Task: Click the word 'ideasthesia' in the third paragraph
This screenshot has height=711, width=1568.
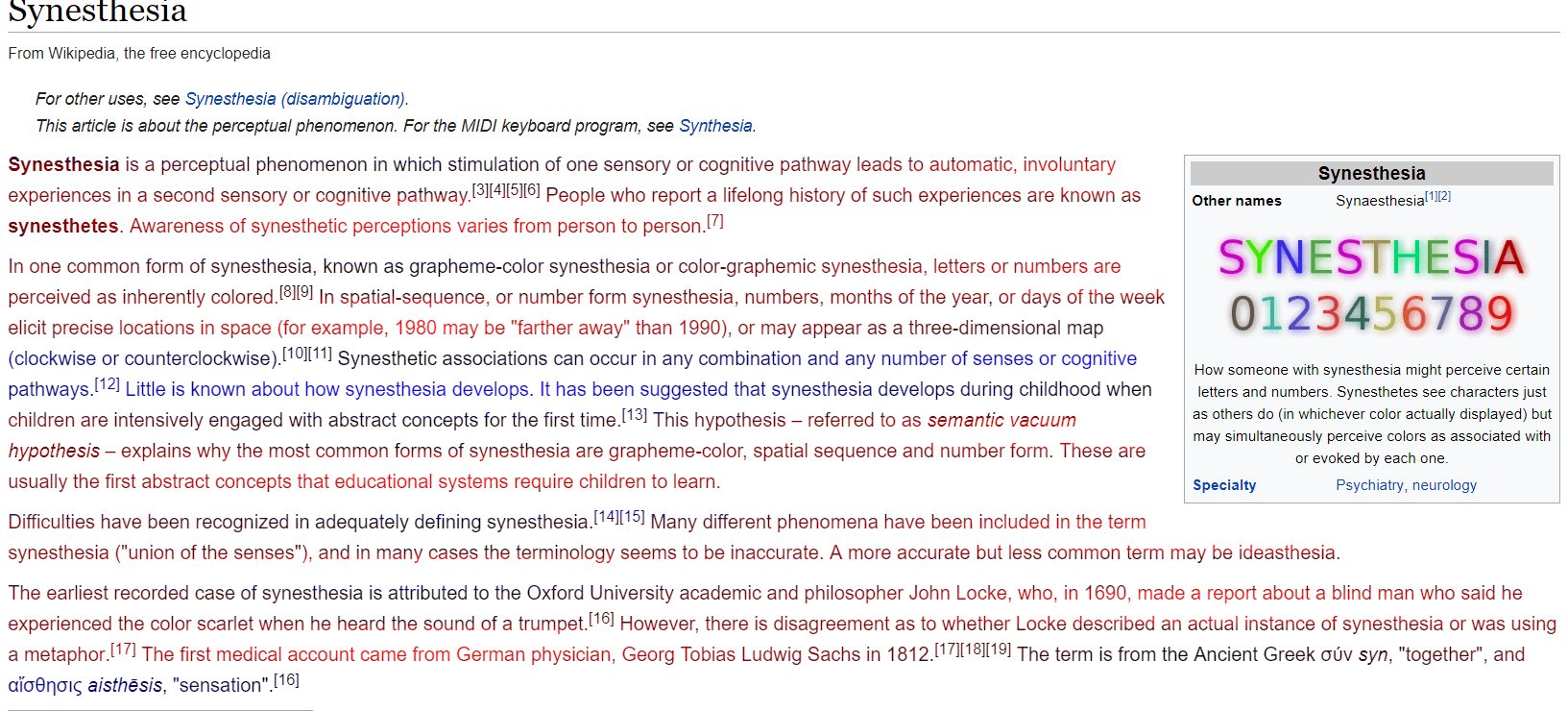Action: (x=1287, y=552)
